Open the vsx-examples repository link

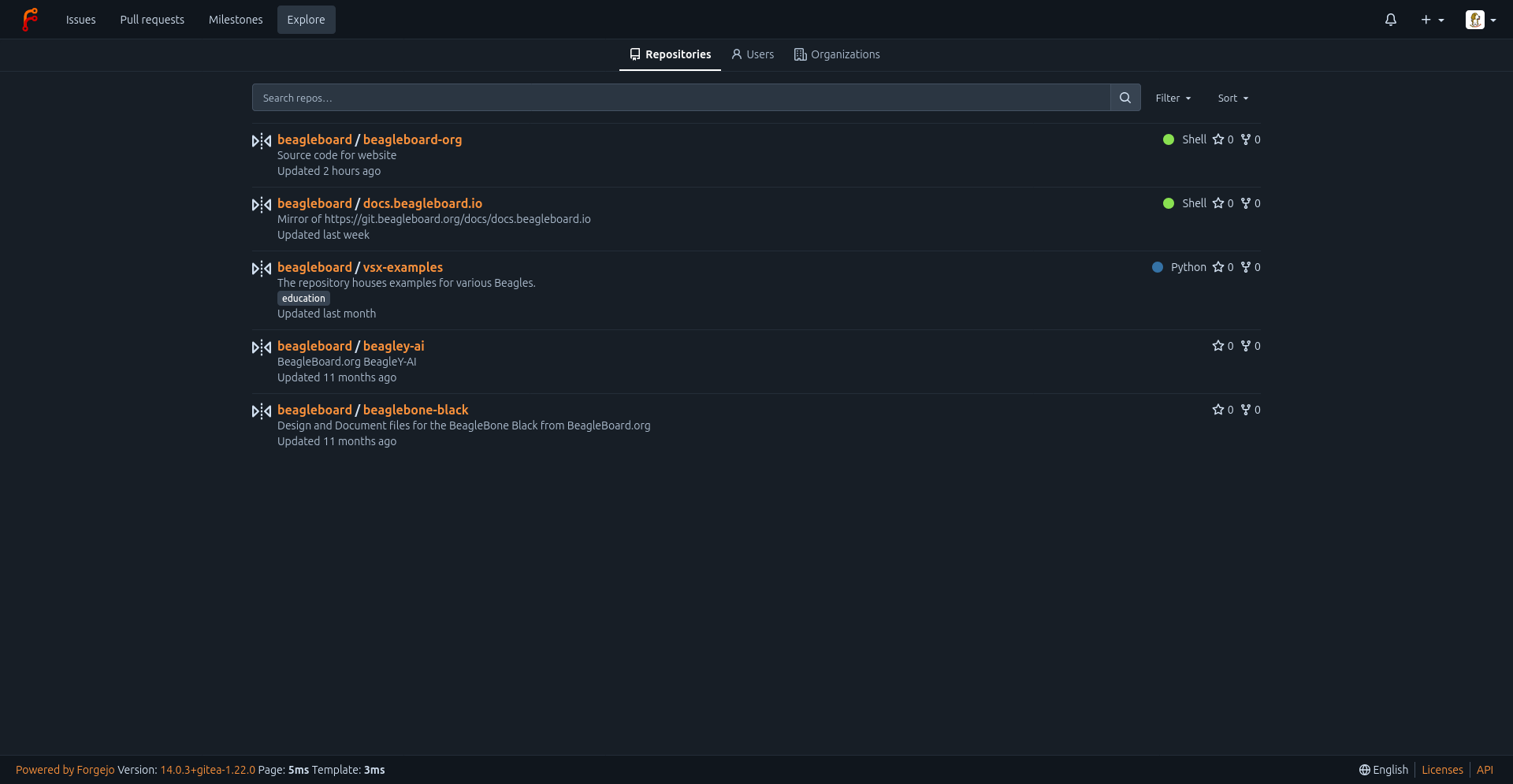(x=403, y=267)
